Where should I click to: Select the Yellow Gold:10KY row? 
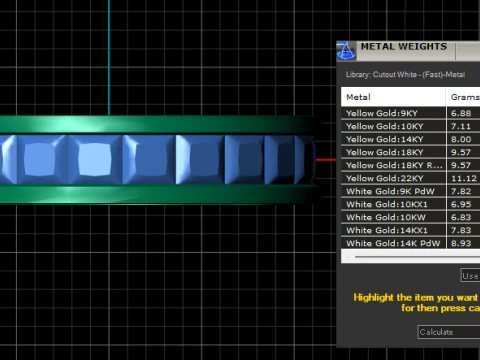(410, 126)
